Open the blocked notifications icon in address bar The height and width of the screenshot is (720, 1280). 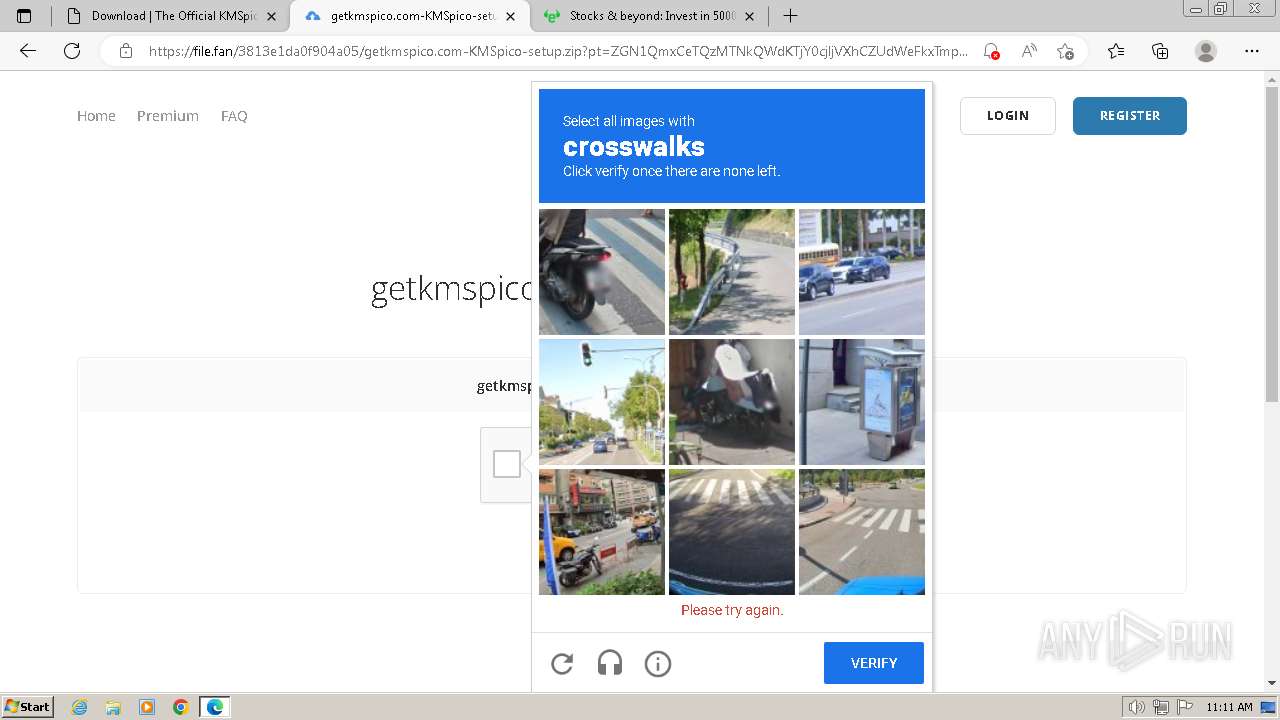(x=991, y=51)
